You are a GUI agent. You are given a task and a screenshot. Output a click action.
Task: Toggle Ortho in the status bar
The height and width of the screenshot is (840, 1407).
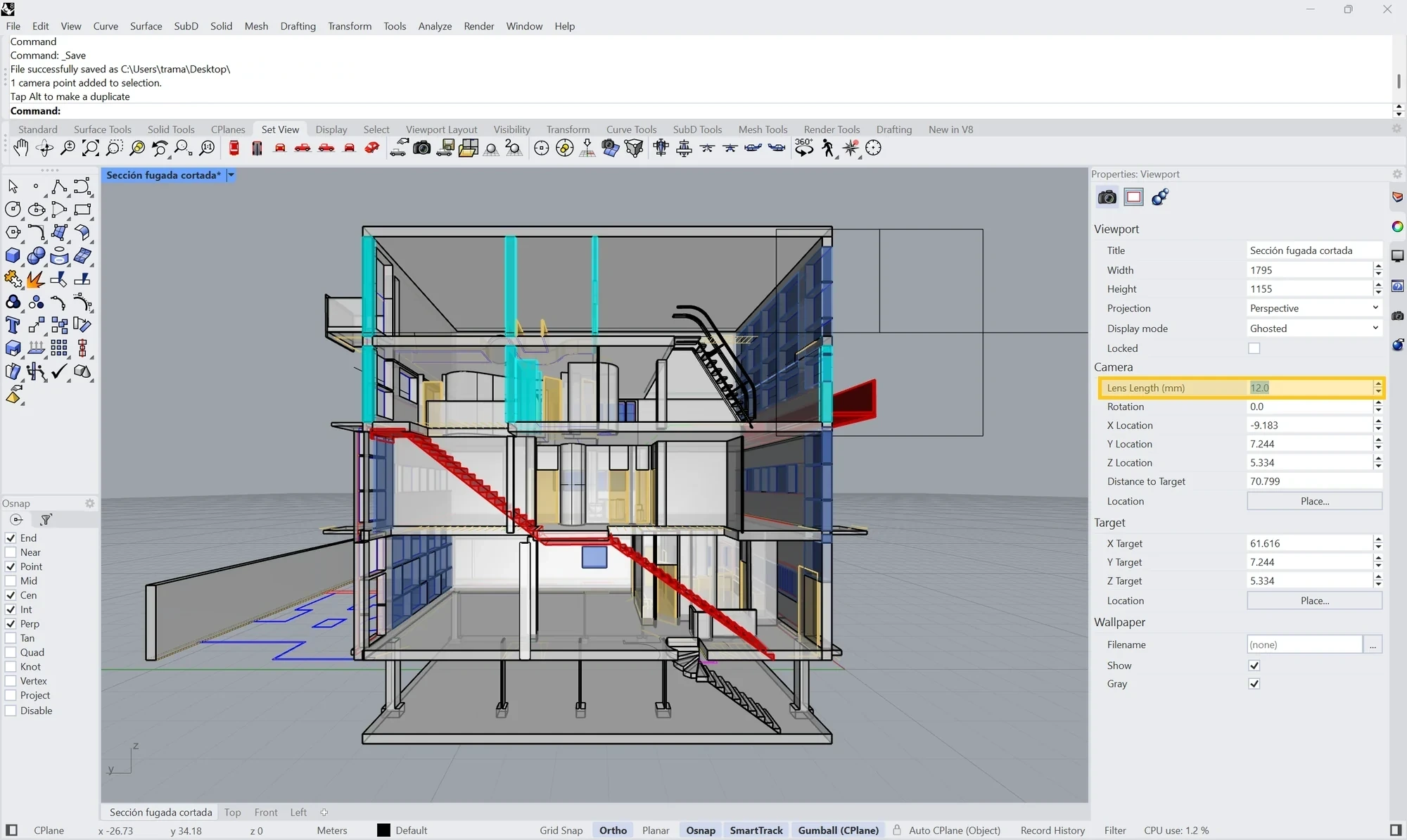613,830
